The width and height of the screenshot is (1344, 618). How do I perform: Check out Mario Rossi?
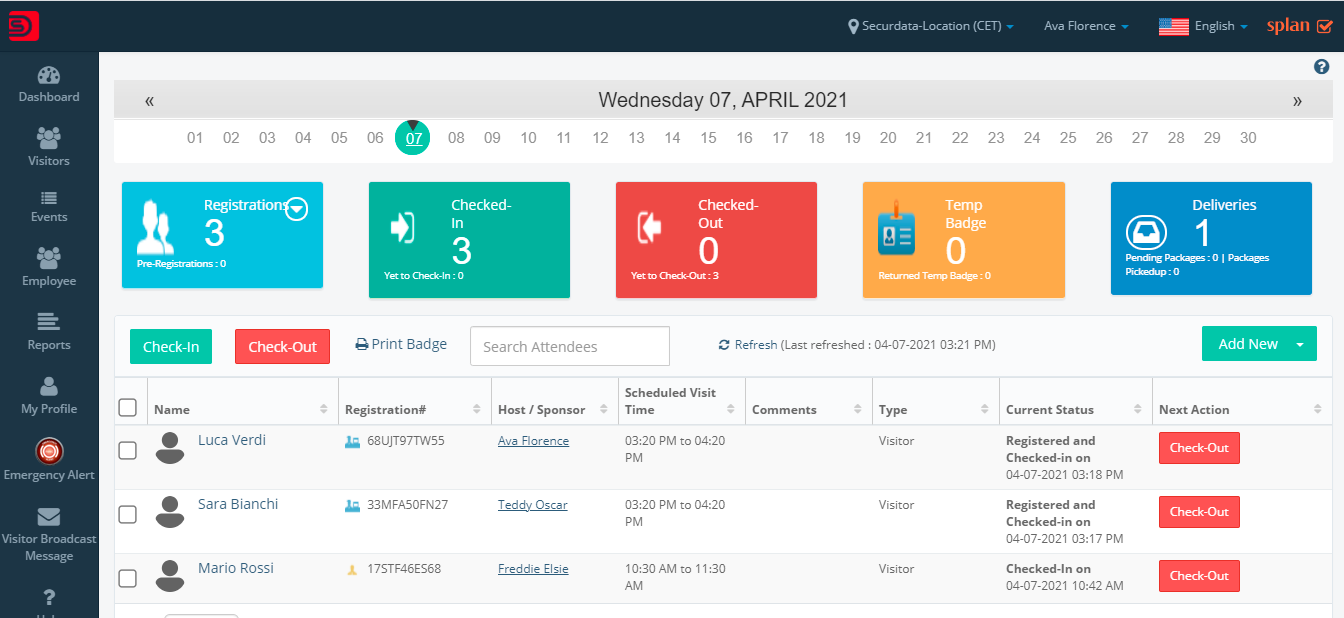pyautogui.click(x=1199, y=576)
